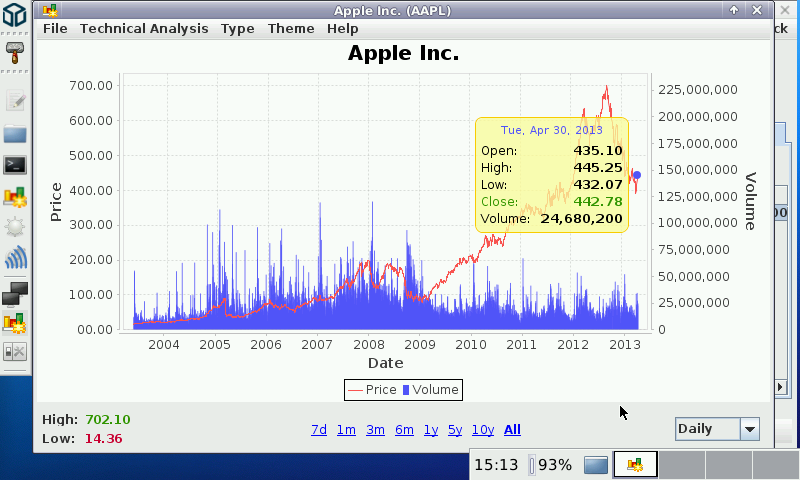Close the Apple Inc. chart window
800x480 pixels.
pos(757,10)
